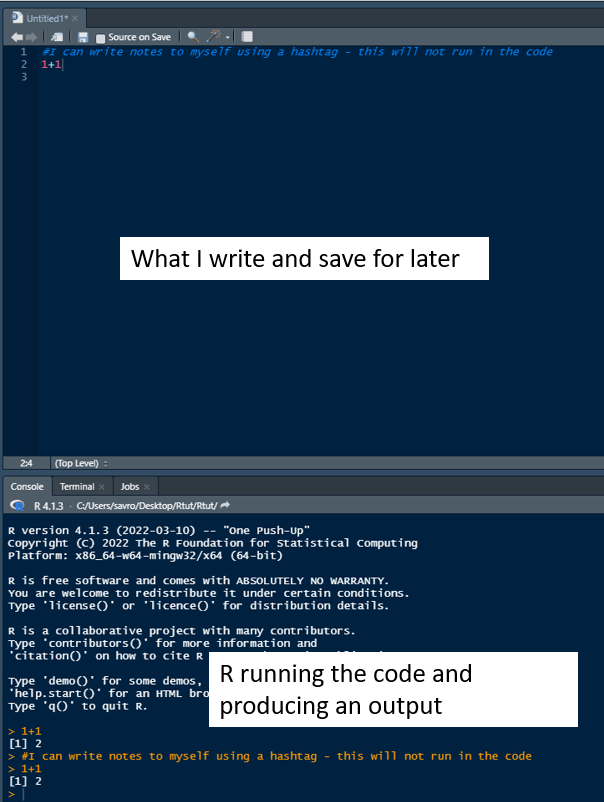
Task: Switch to the Jobs tab
Action: coord(129,486)
